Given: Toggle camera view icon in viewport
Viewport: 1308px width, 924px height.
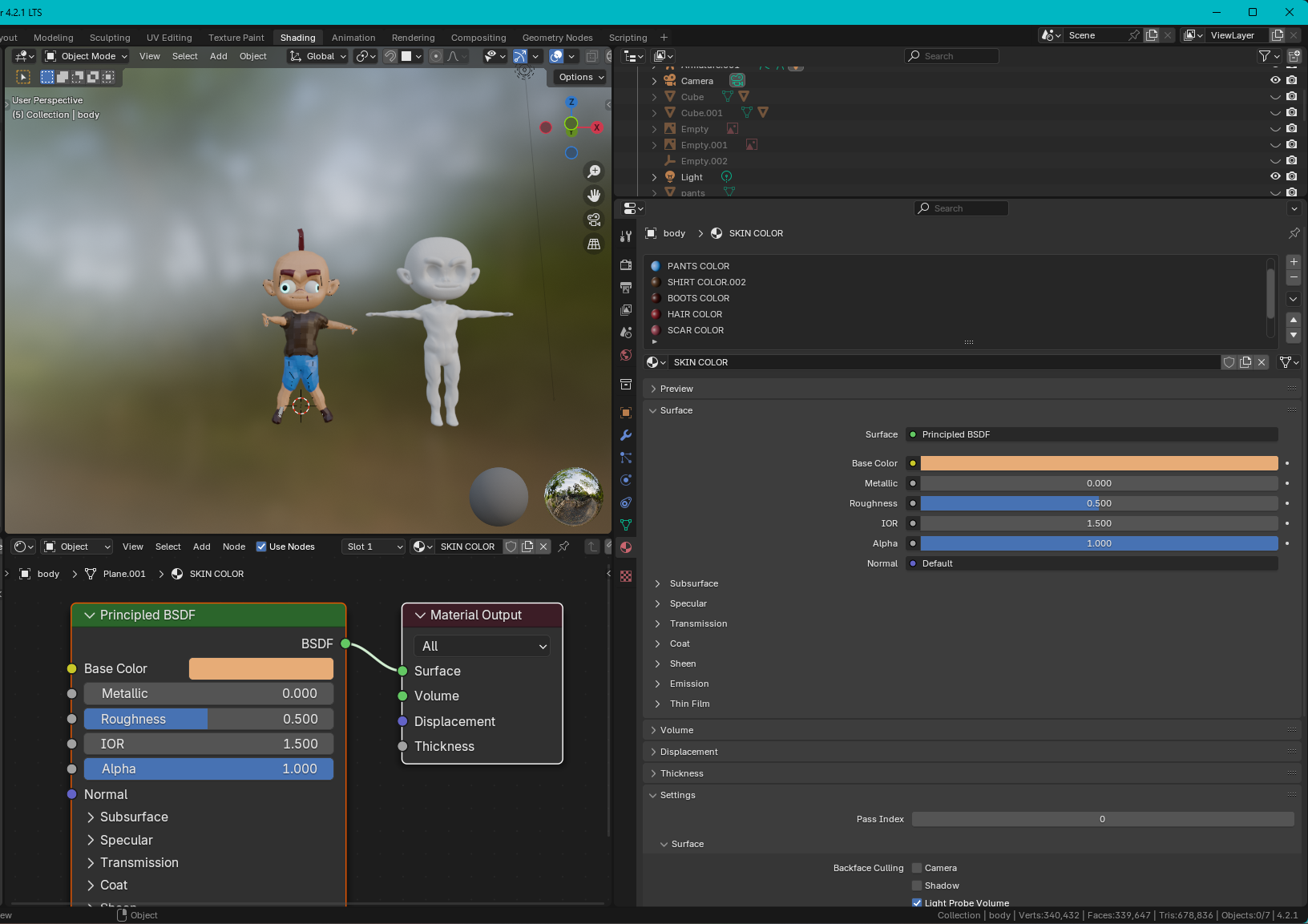Looking at the screenshot, I should [594, 220].
